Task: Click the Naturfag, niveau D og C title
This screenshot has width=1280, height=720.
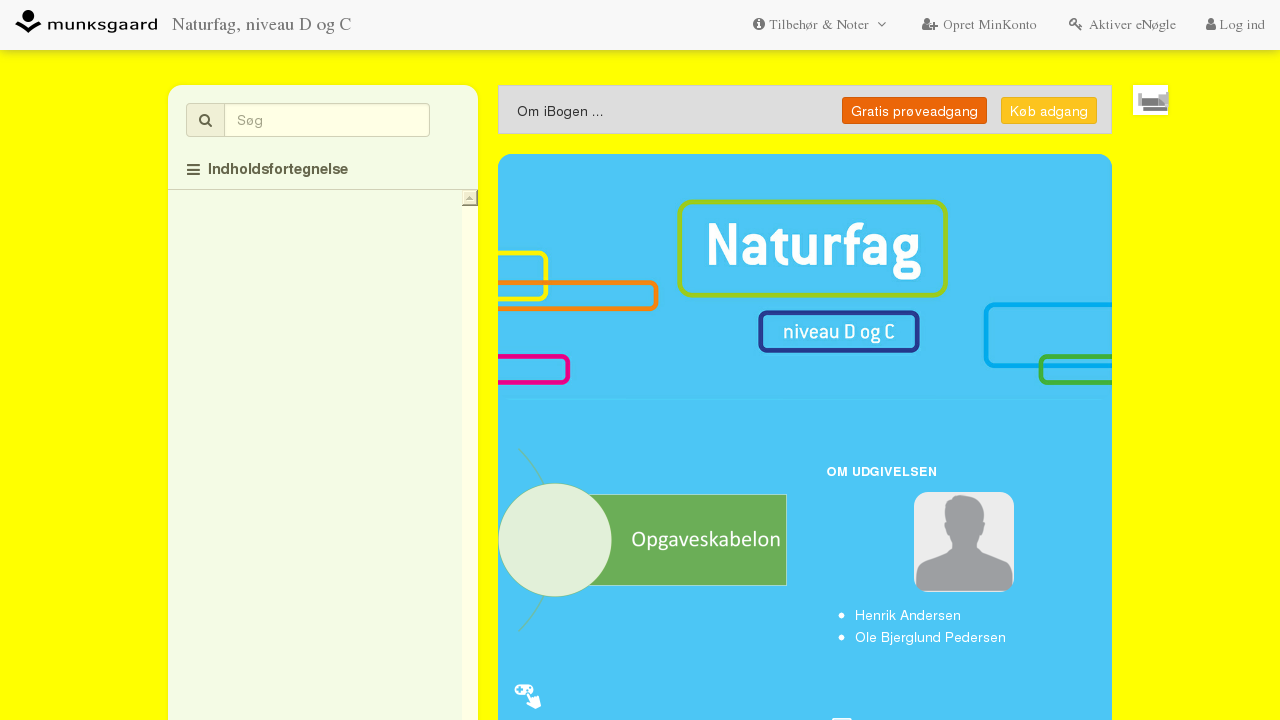Action: (x=261, y=24)
